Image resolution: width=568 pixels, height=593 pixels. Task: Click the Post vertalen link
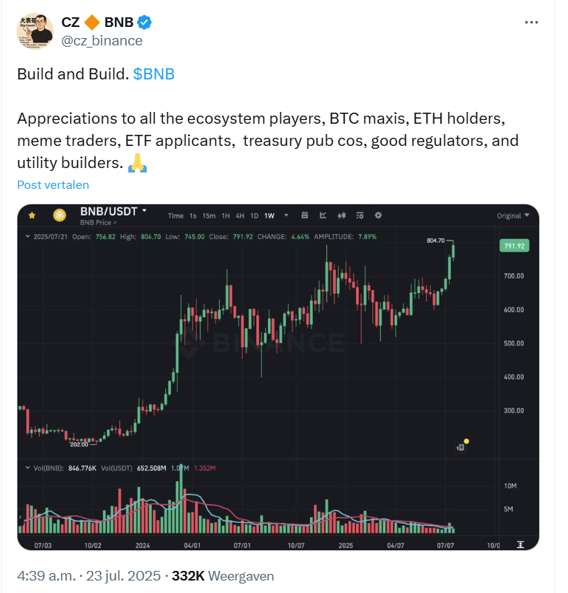[x=53, y=185]
